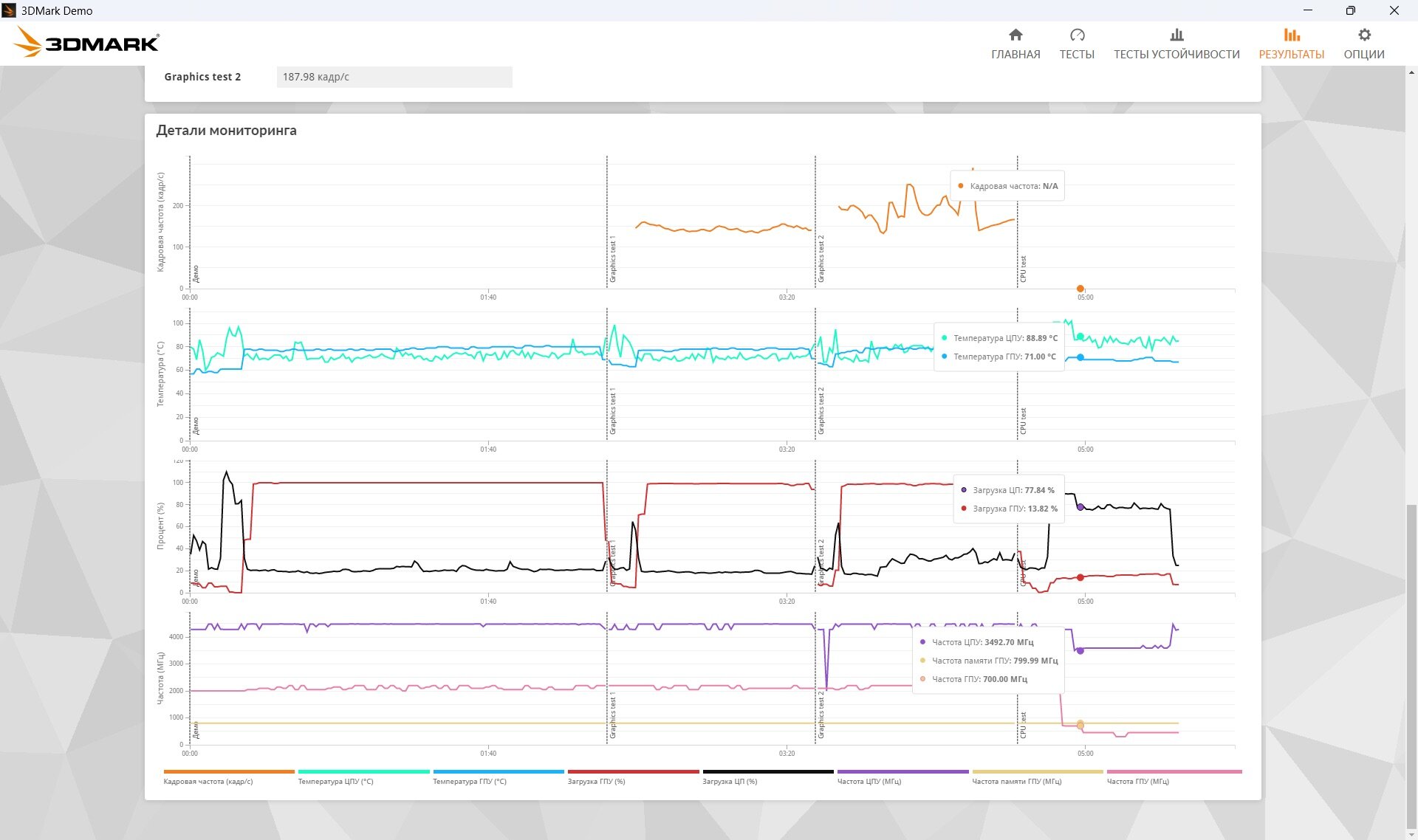Viewport: 1418px width, 840px height.
Task: Toggle Кадровая частота legend series
Action: click(208, 781)
